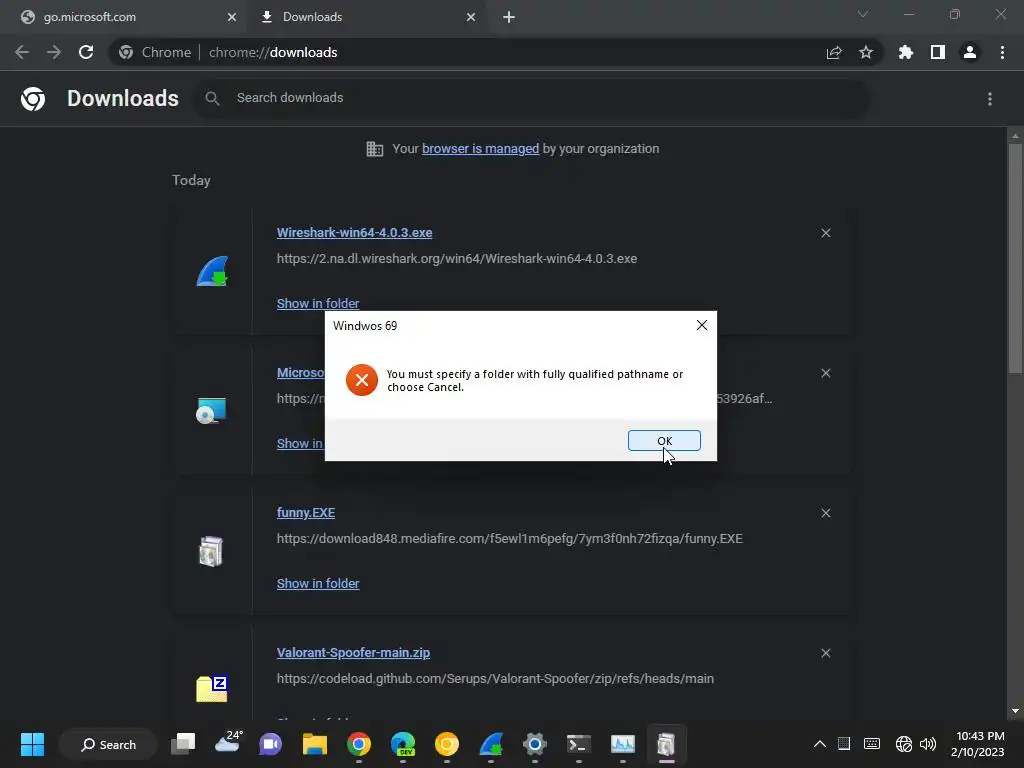Switch to the Terminal taskbar icon
The height and width of the screenshot is (768, 1024).
click(579, 744)
